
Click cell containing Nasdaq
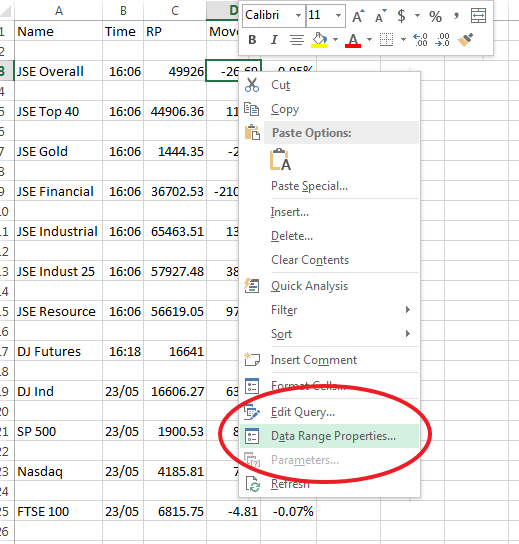click(58, 471)
